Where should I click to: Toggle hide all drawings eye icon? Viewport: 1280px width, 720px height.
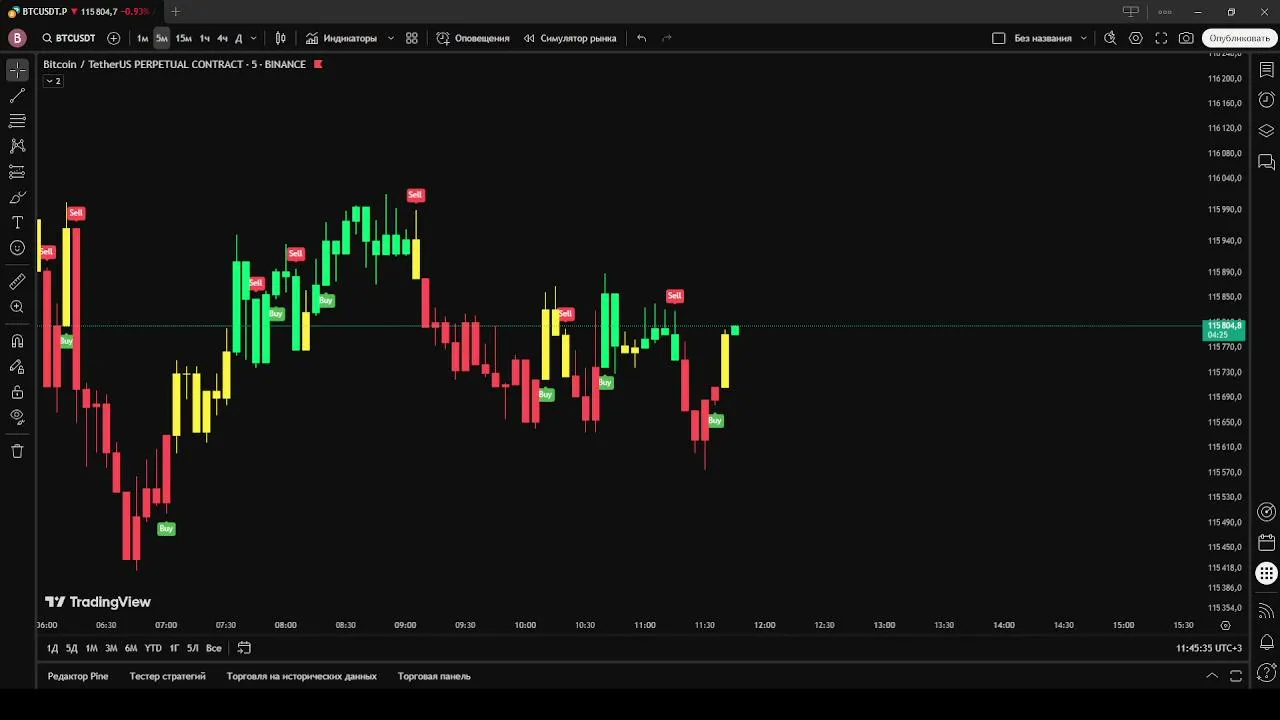point(17,417)
